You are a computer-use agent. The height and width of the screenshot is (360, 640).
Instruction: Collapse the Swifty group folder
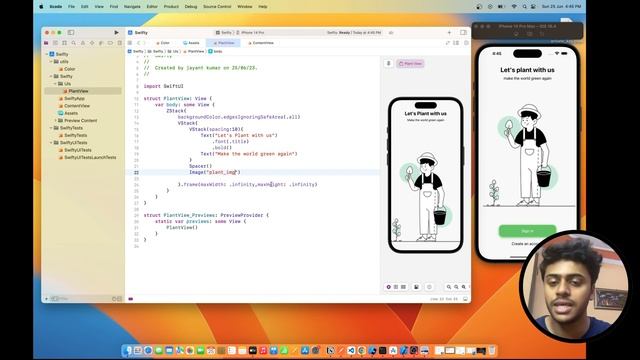coord(51,76)
